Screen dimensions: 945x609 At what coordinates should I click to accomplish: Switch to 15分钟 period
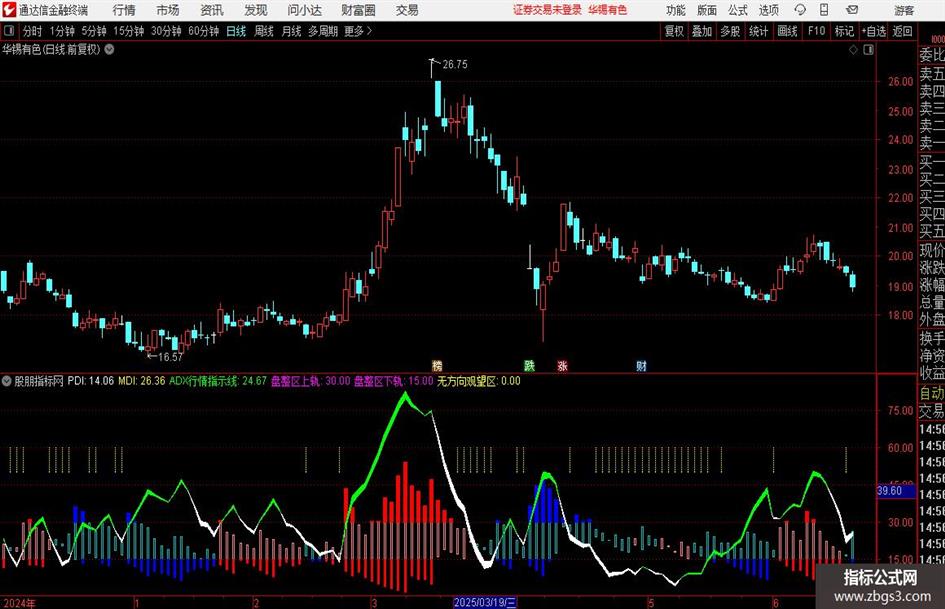129,31
